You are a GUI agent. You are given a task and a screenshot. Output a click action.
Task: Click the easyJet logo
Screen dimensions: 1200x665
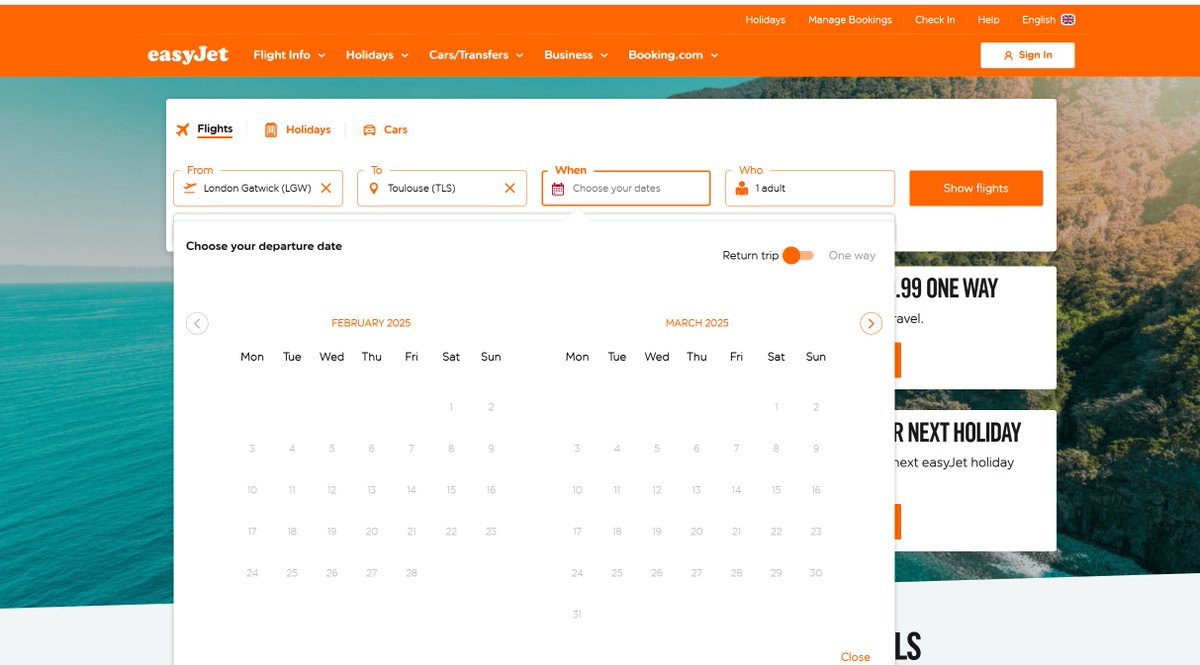coord(188,55)
